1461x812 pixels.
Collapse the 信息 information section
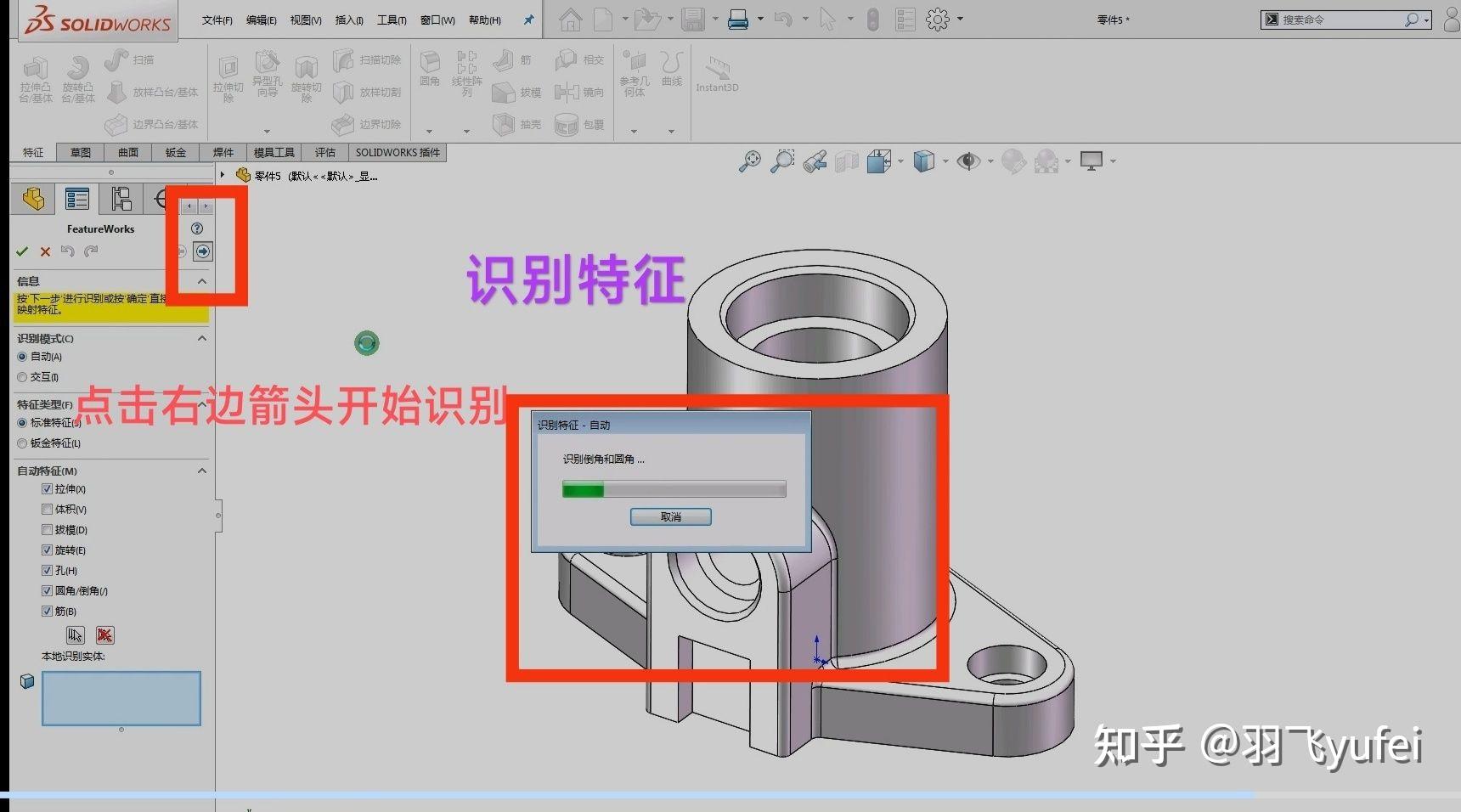tap(202, 281)
